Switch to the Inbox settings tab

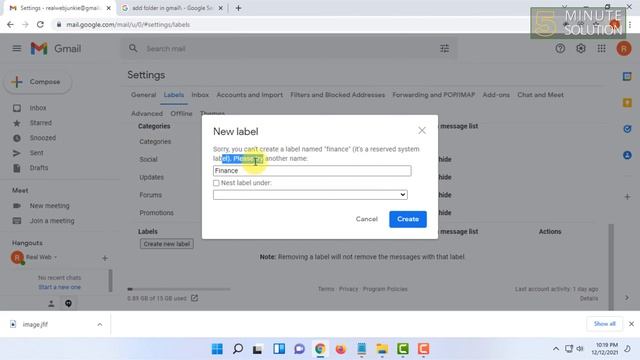200,95
